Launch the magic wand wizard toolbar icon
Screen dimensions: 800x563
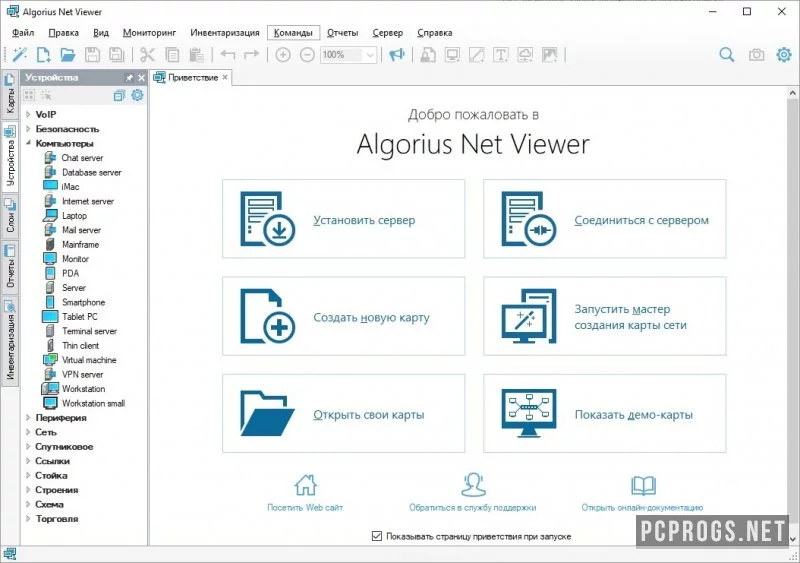pos(19,55)
